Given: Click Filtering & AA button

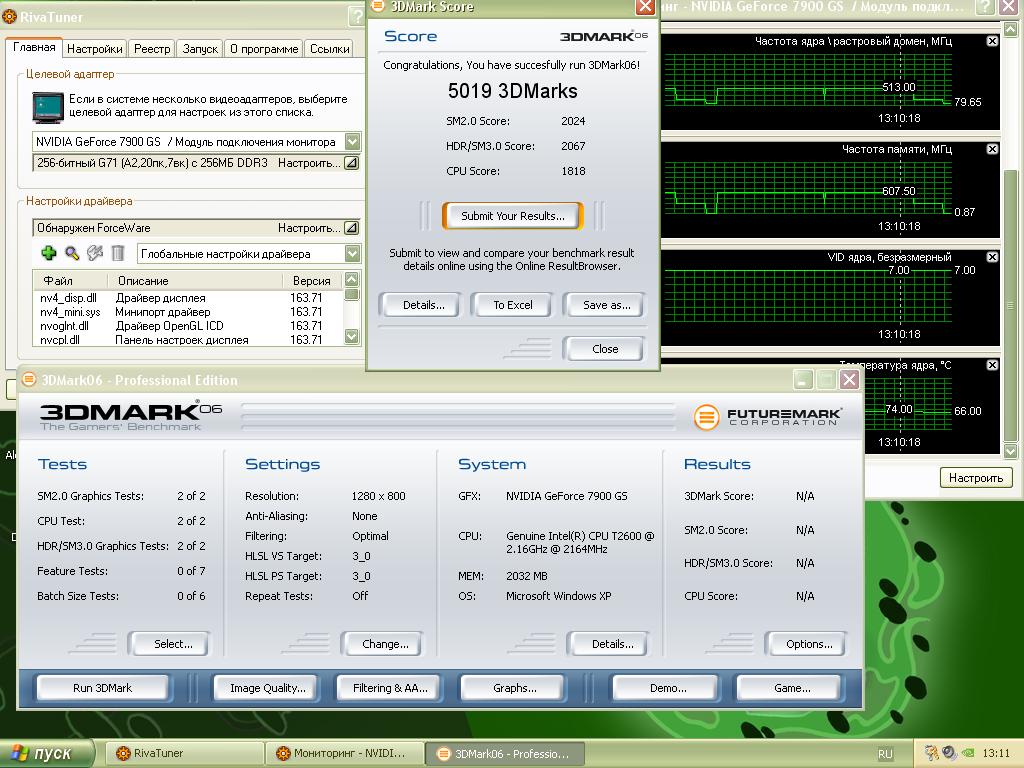Looking at the screenshot, I should click(390, 688).
